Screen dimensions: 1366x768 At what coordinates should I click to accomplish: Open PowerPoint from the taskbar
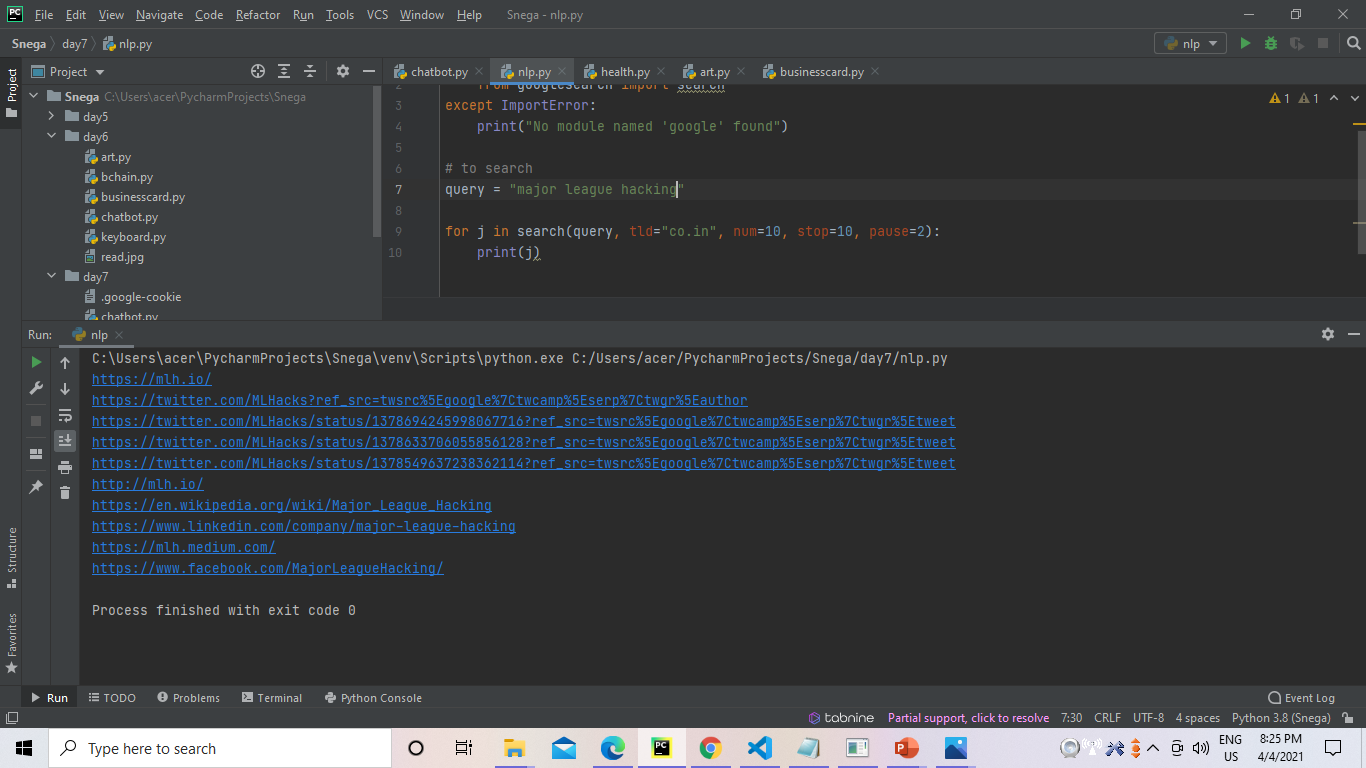pos(906,748)
